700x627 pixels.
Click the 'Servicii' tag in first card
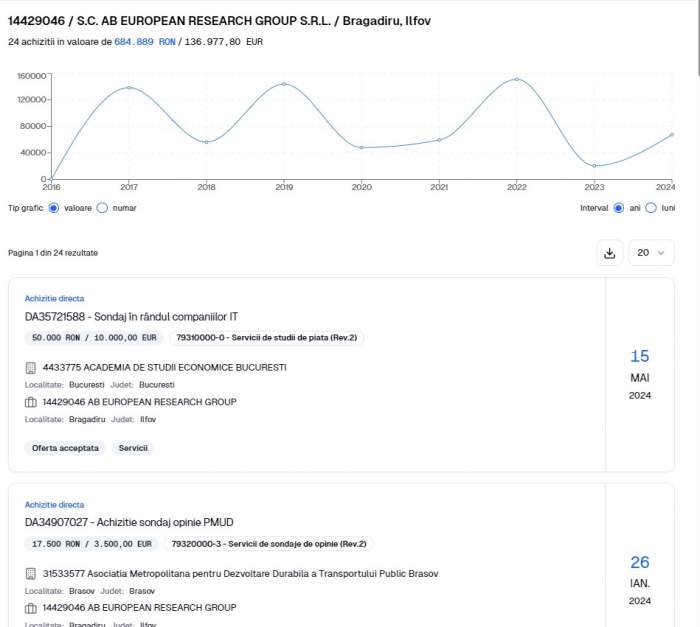click(x=133, y=448)
